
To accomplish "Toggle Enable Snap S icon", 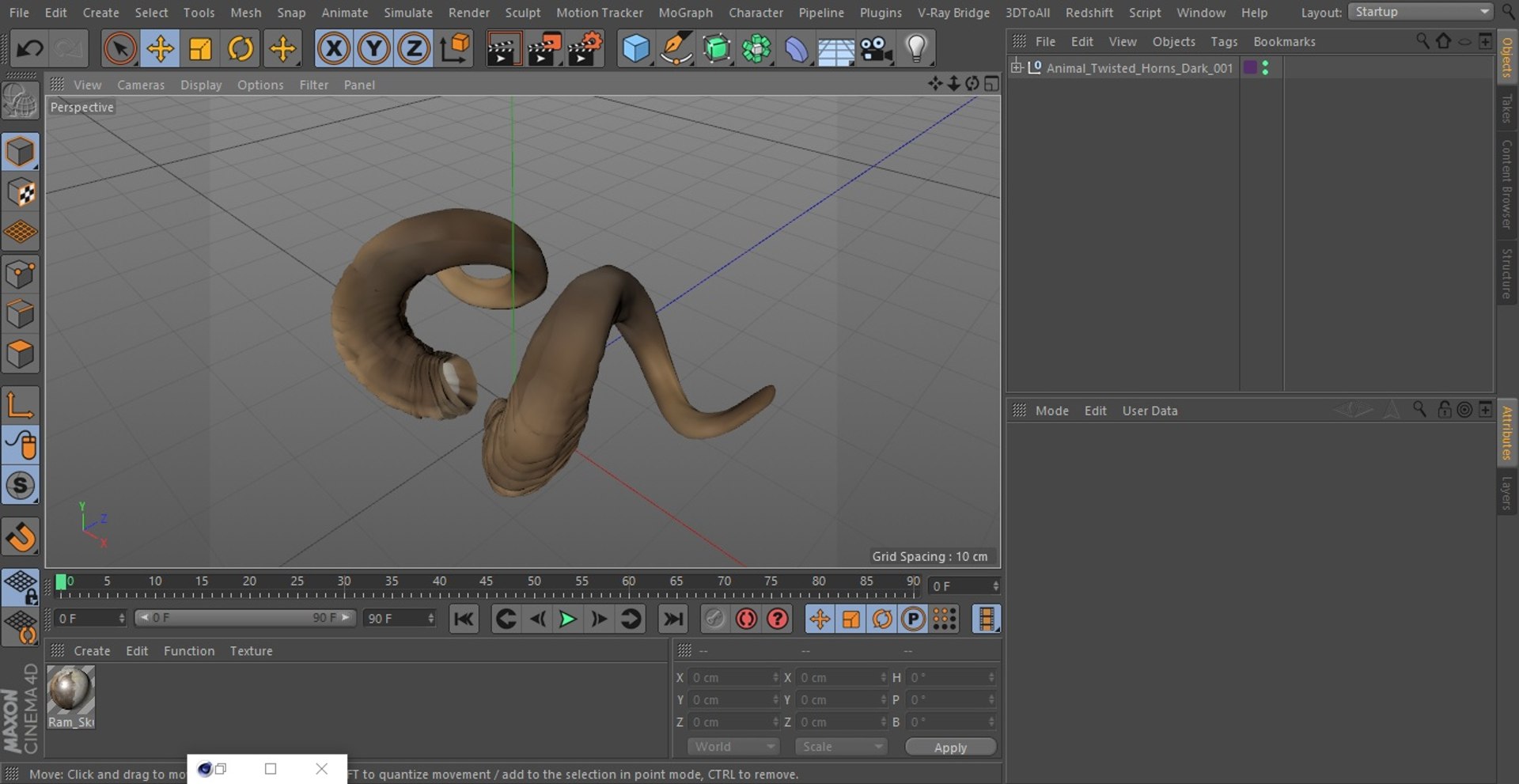I will [x=20, y=485].
